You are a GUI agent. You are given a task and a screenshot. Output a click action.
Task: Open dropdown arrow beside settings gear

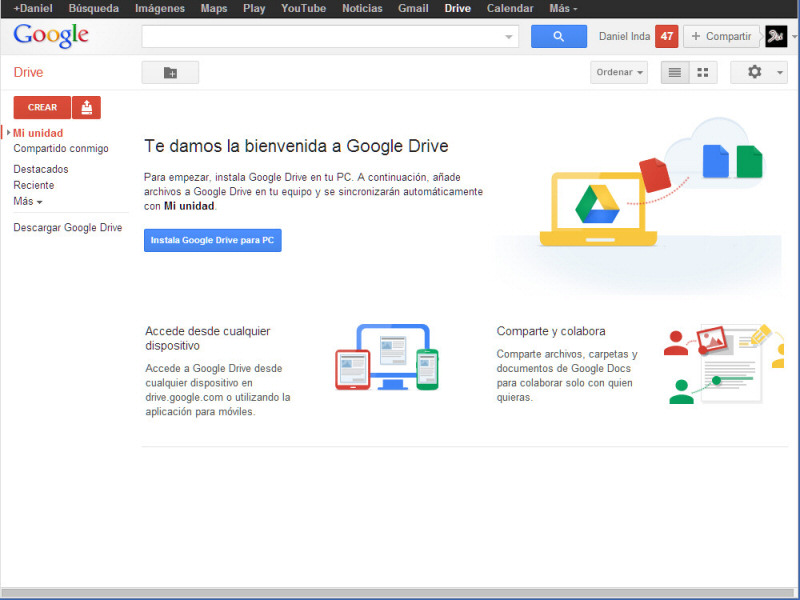[780, 72]
